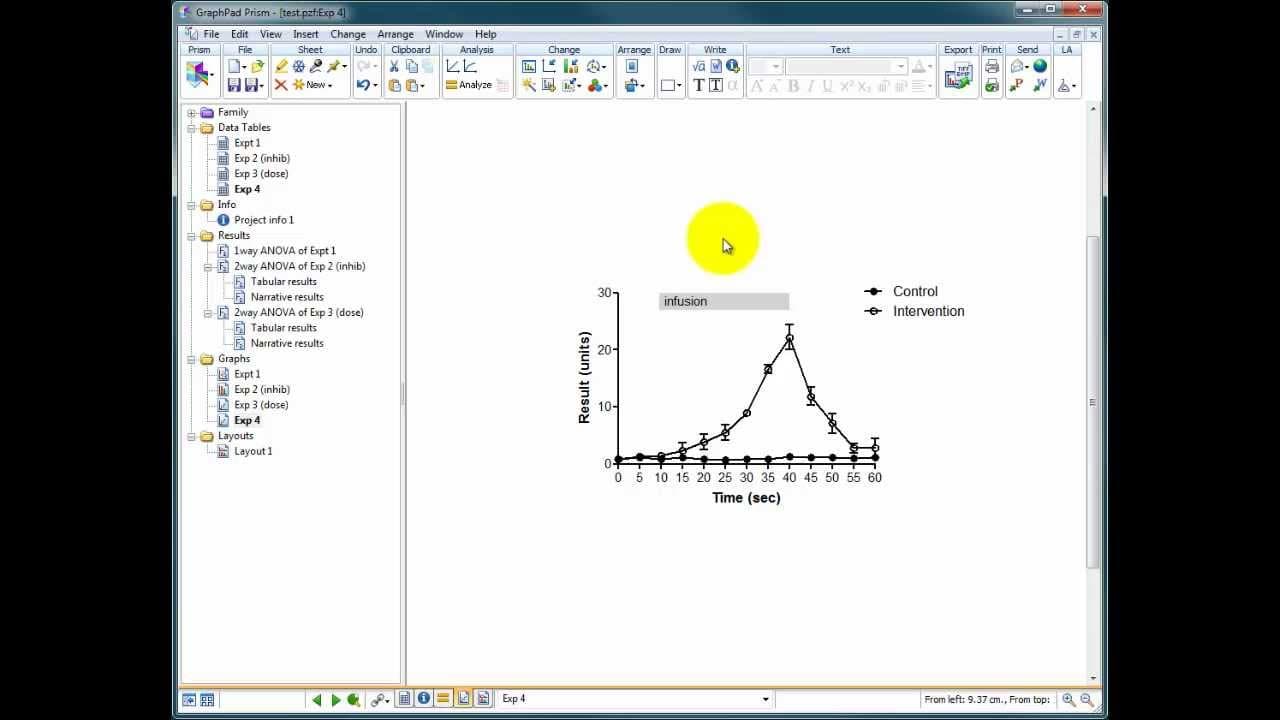Open the Draw shape dropdown
1280x720 pixels.
pyautogui.click(x=679, y=85)
